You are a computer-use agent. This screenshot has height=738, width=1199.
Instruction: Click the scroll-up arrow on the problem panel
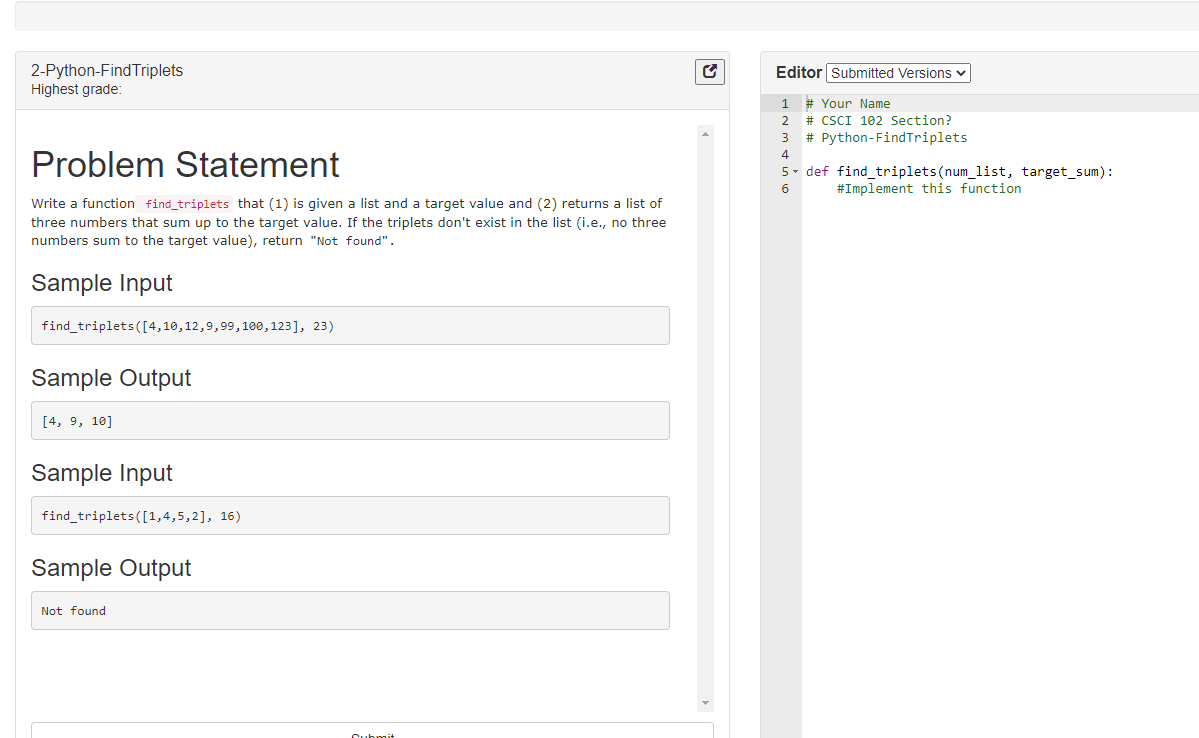click(704, 132)
